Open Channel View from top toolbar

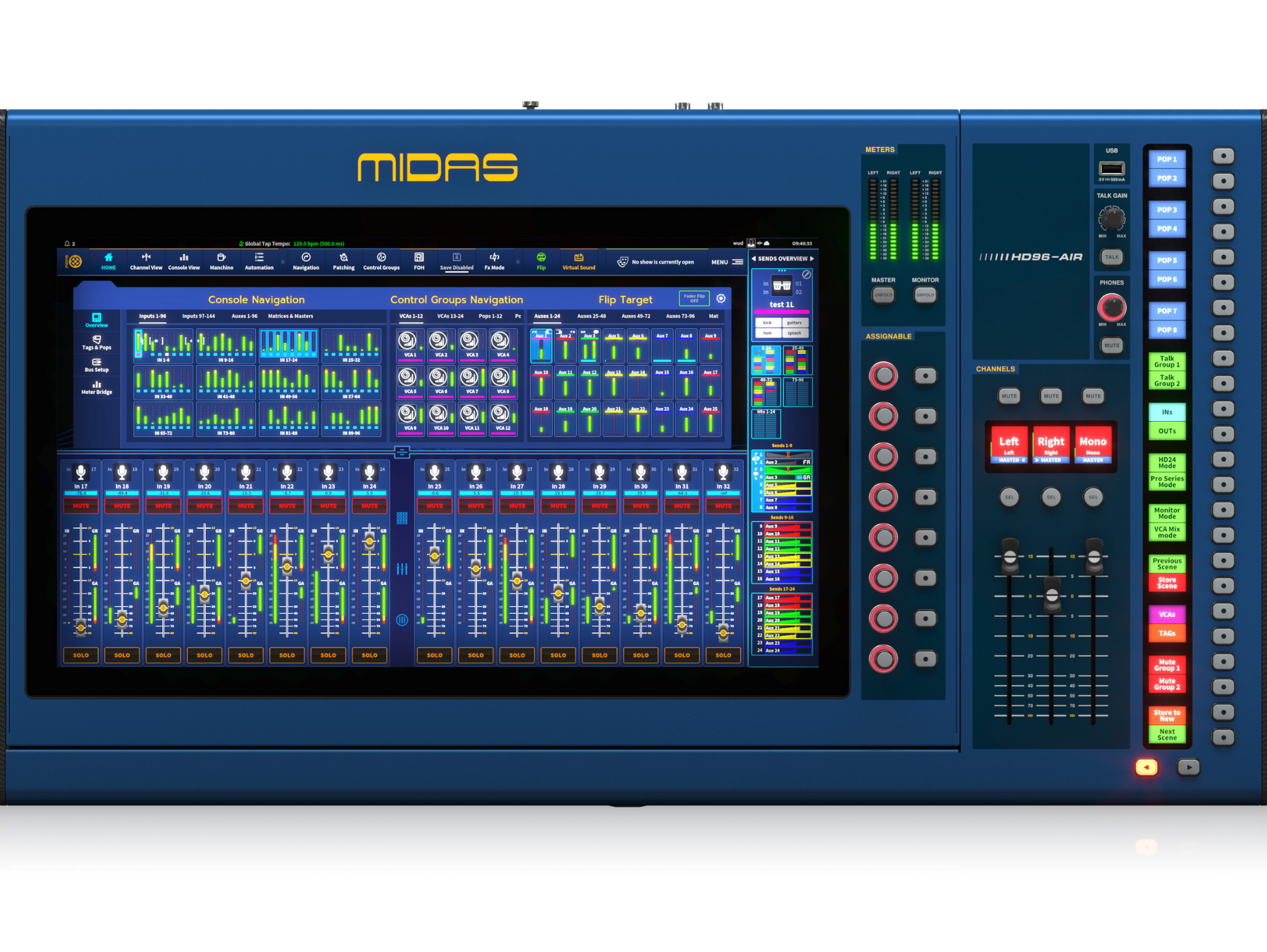(146, 260)
